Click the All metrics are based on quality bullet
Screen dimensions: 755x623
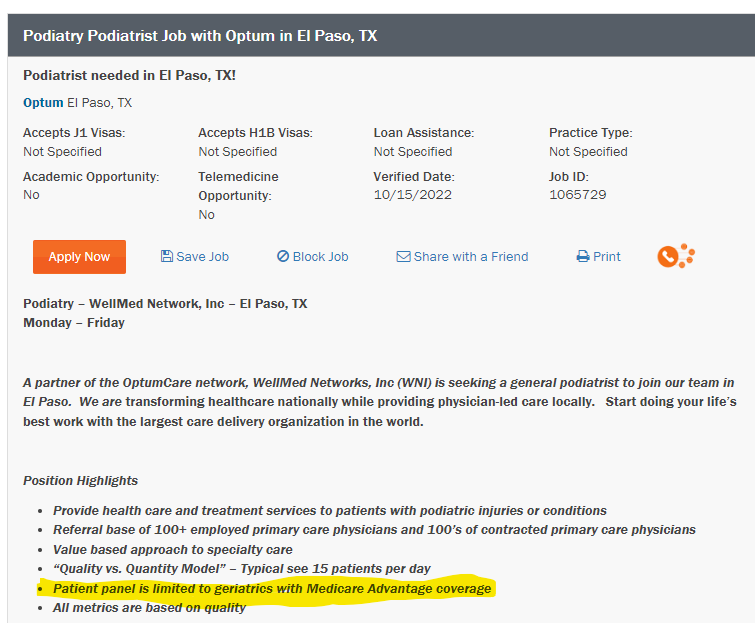[149, 608]
